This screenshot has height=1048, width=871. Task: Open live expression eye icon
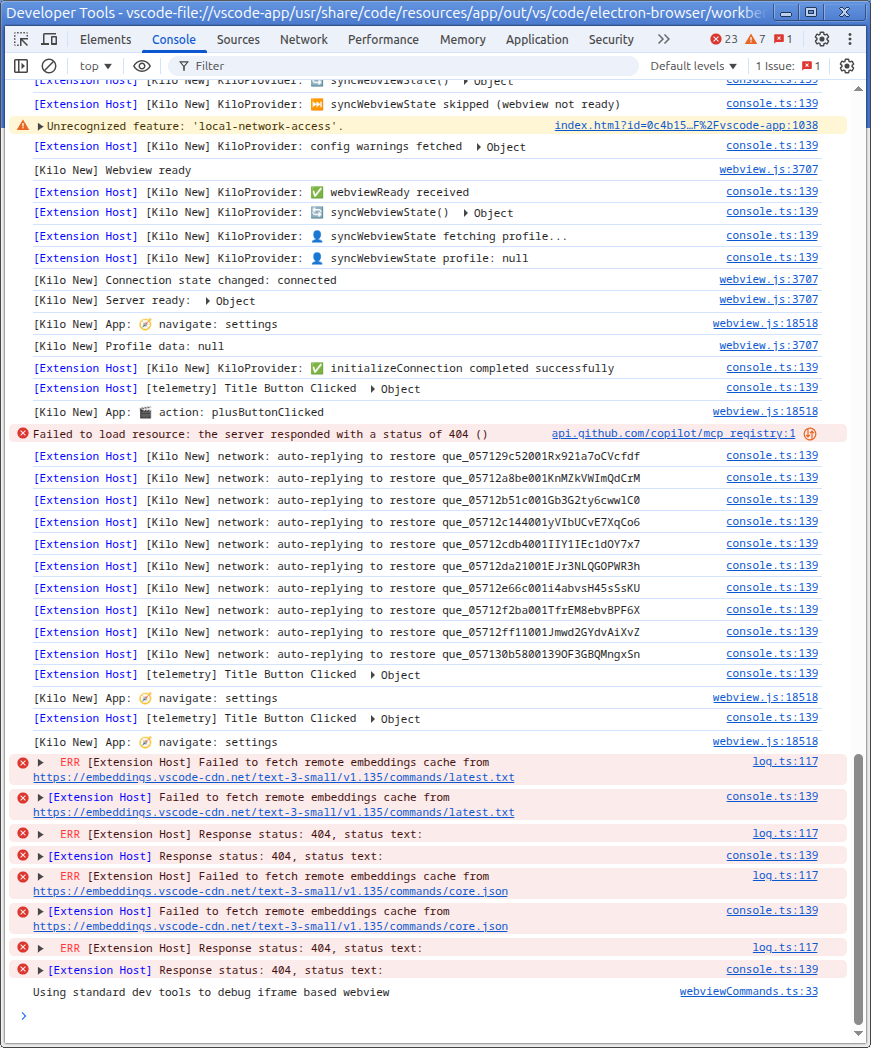point(142,66)
